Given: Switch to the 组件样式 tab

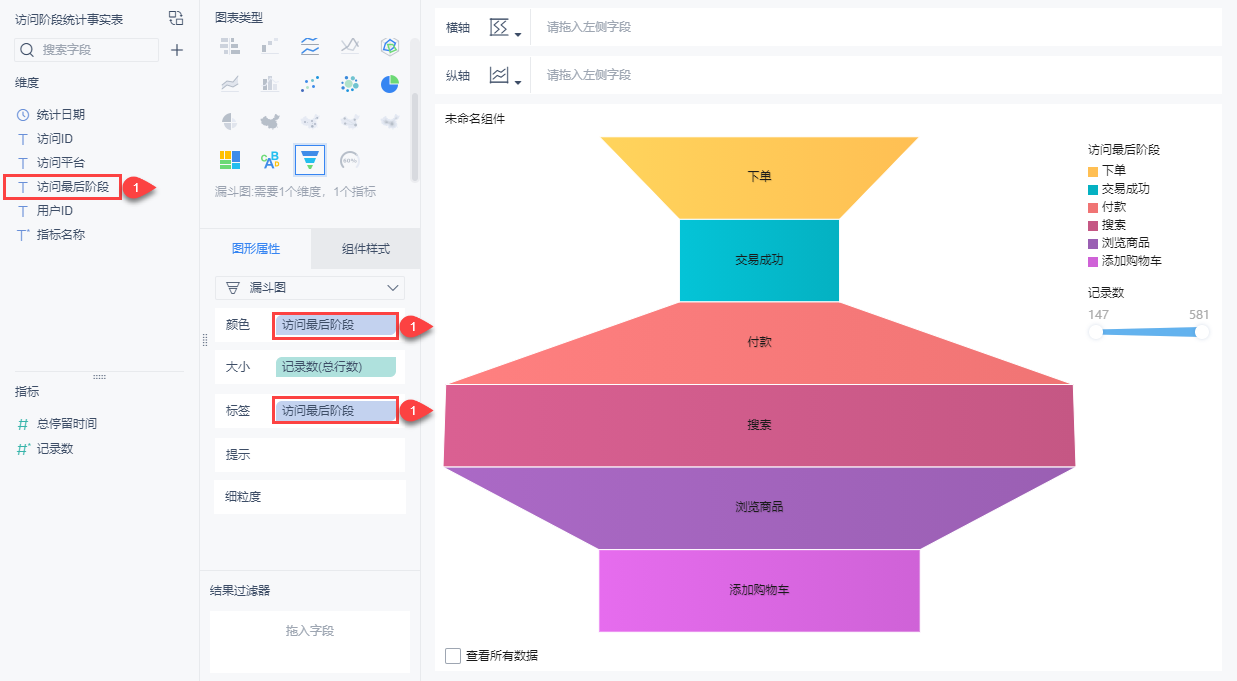Looking at the screenshot, I should click(365, 249).
